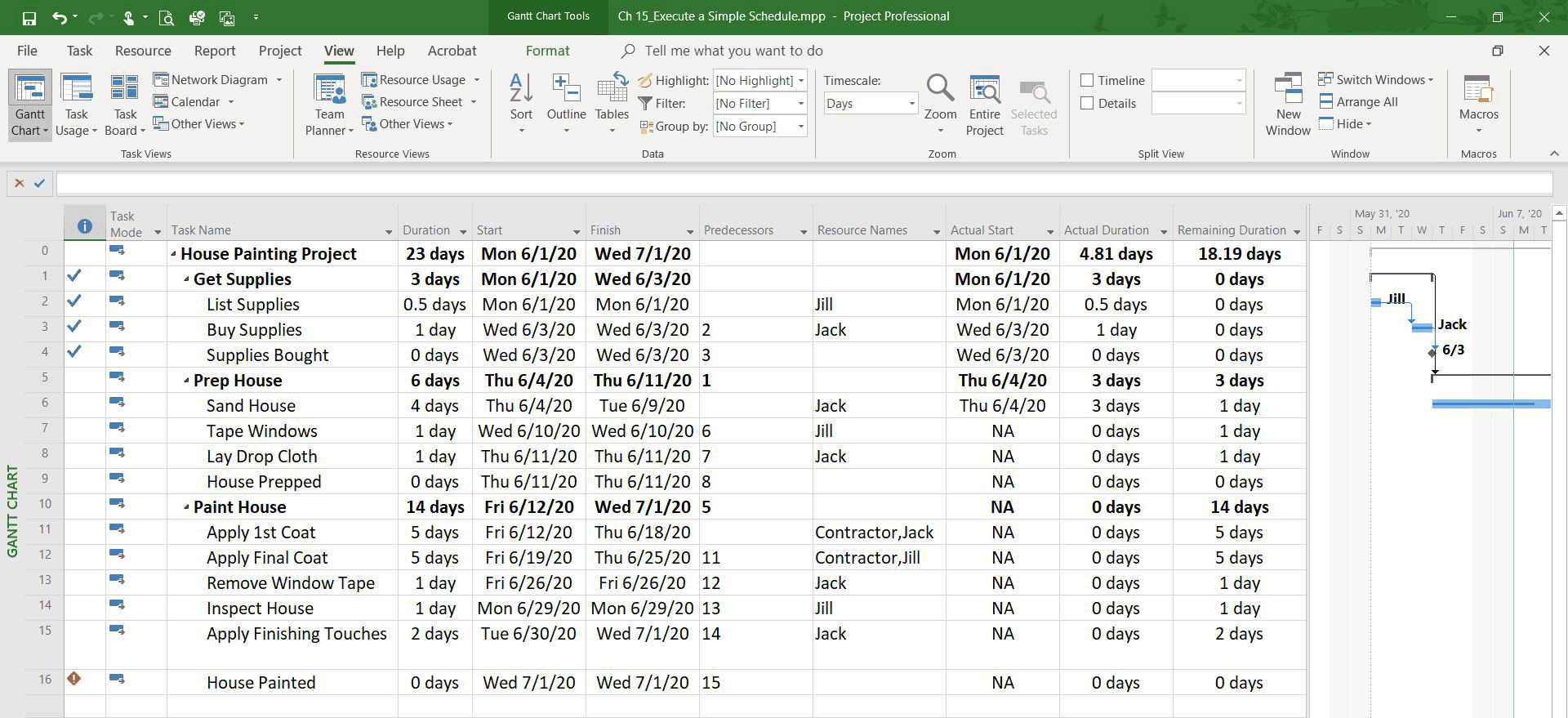1568x718 pixels.
Task: Click Tell me what you want to do
Action: [x=733, y=51]
